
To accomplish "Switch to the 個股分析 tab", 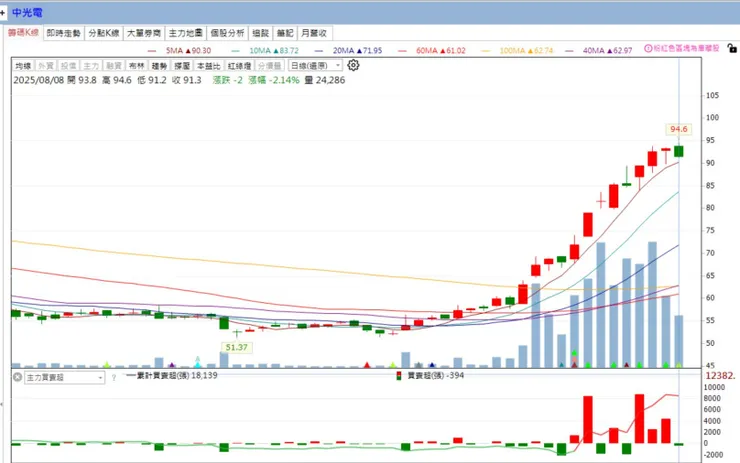I will point(227,33).
